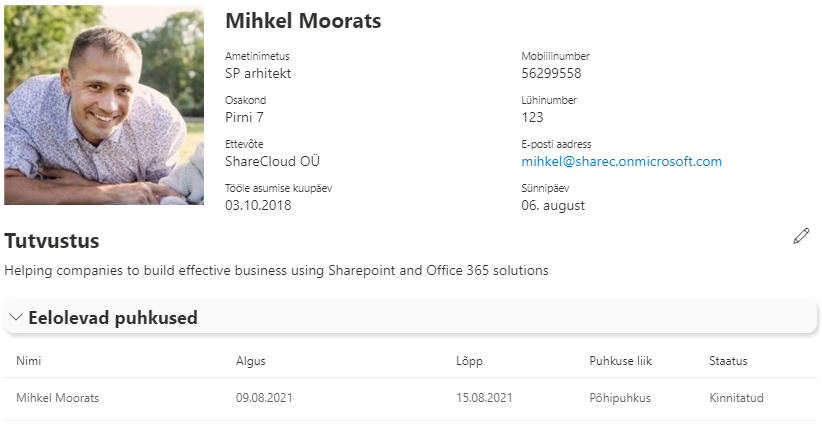
Task: Sort by the Algus column header
Action: click(250, 361)
